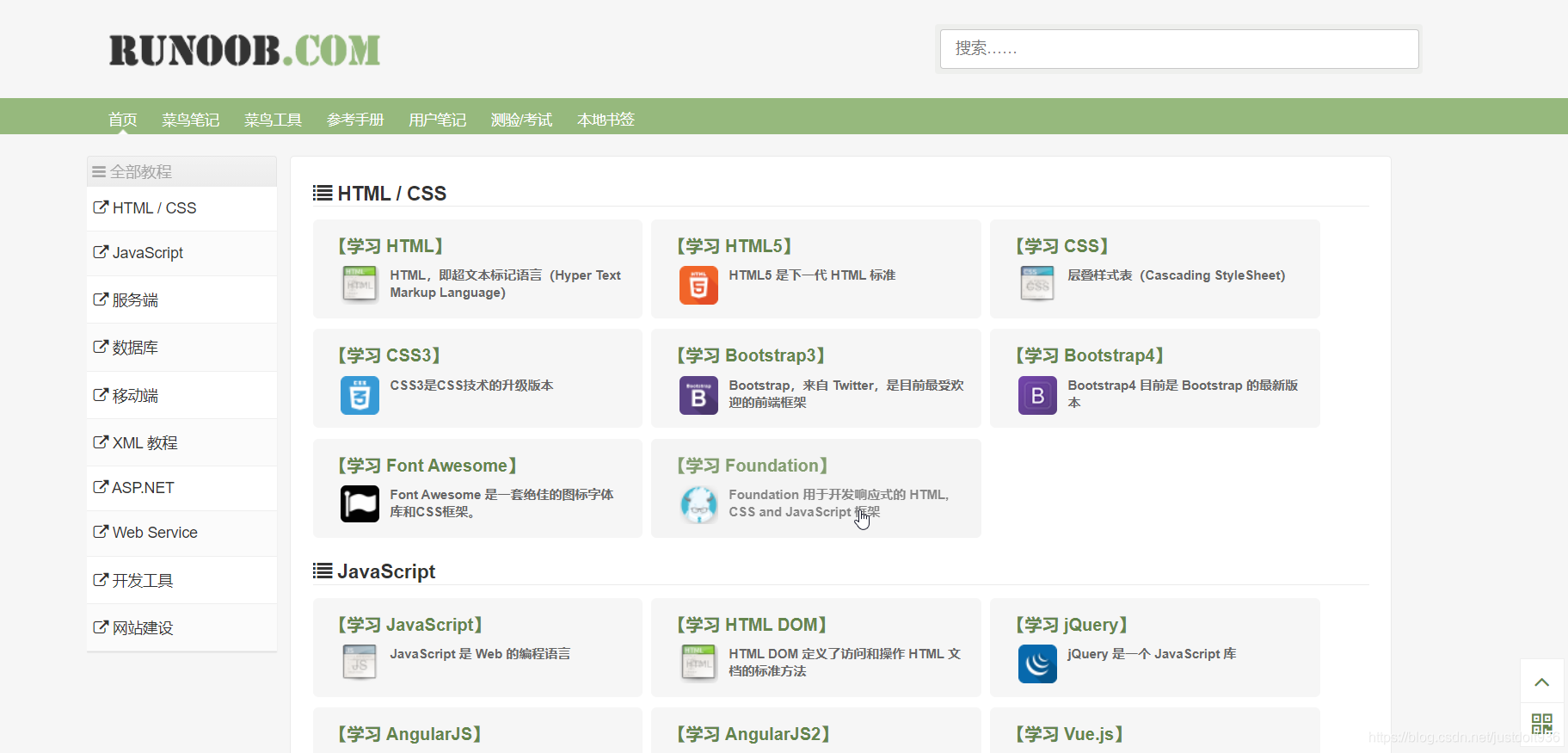Click the RUNOOB.COM logo
Image resolution: width=1568 pixels, height=753 pixels.
244,50
